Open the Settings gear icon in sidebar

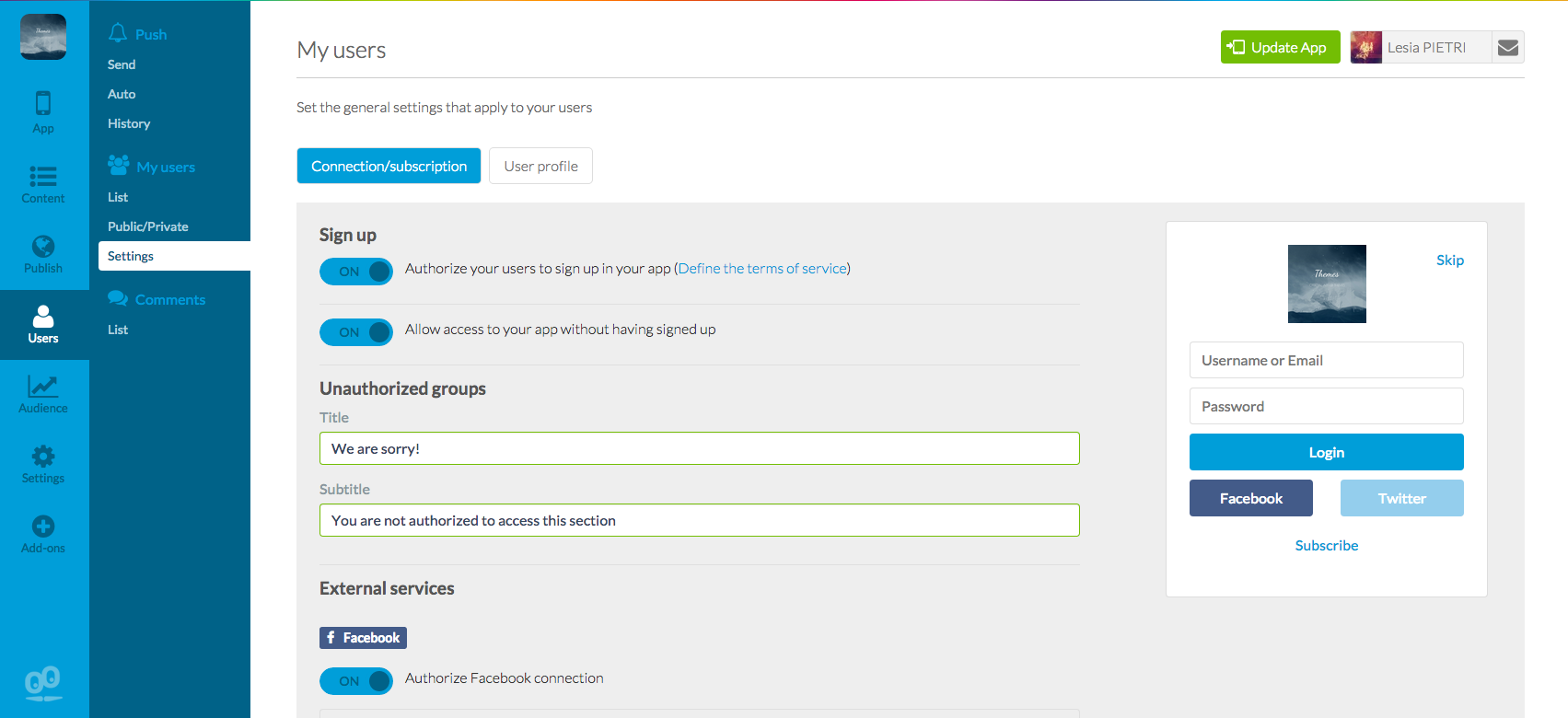click(x=43, y=457)
